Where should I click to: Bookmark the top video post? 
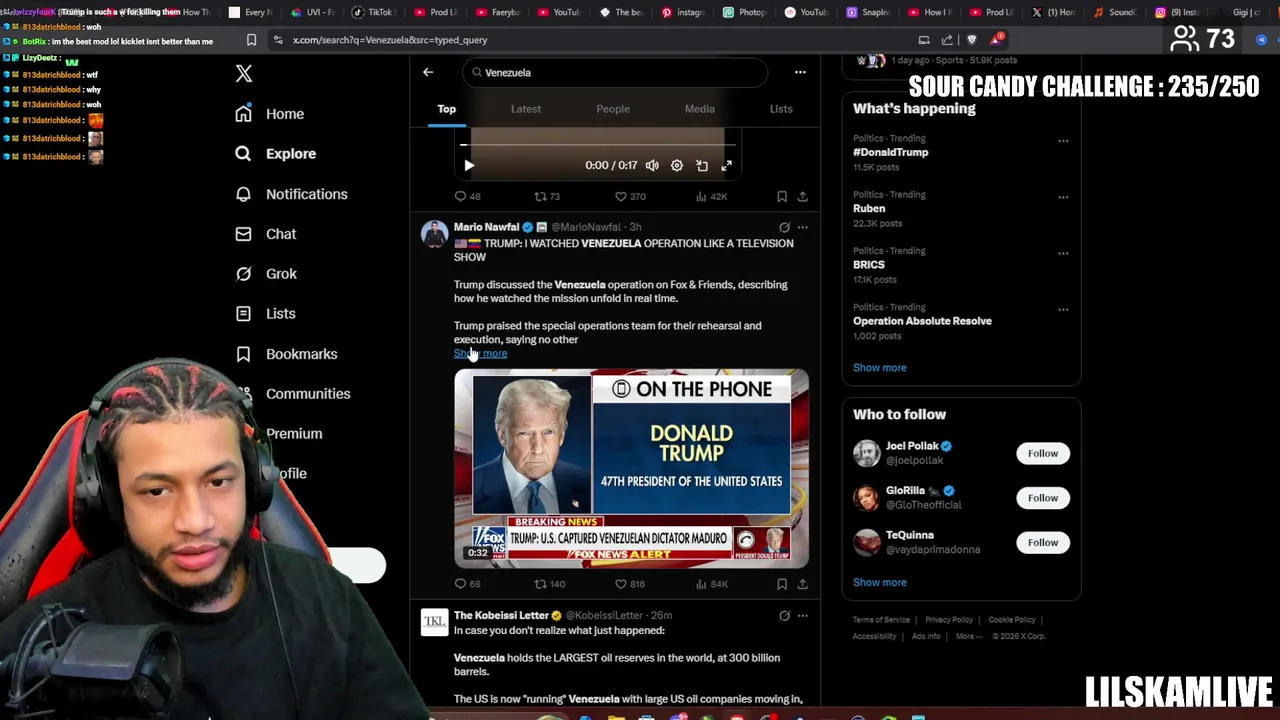point(782,197)
